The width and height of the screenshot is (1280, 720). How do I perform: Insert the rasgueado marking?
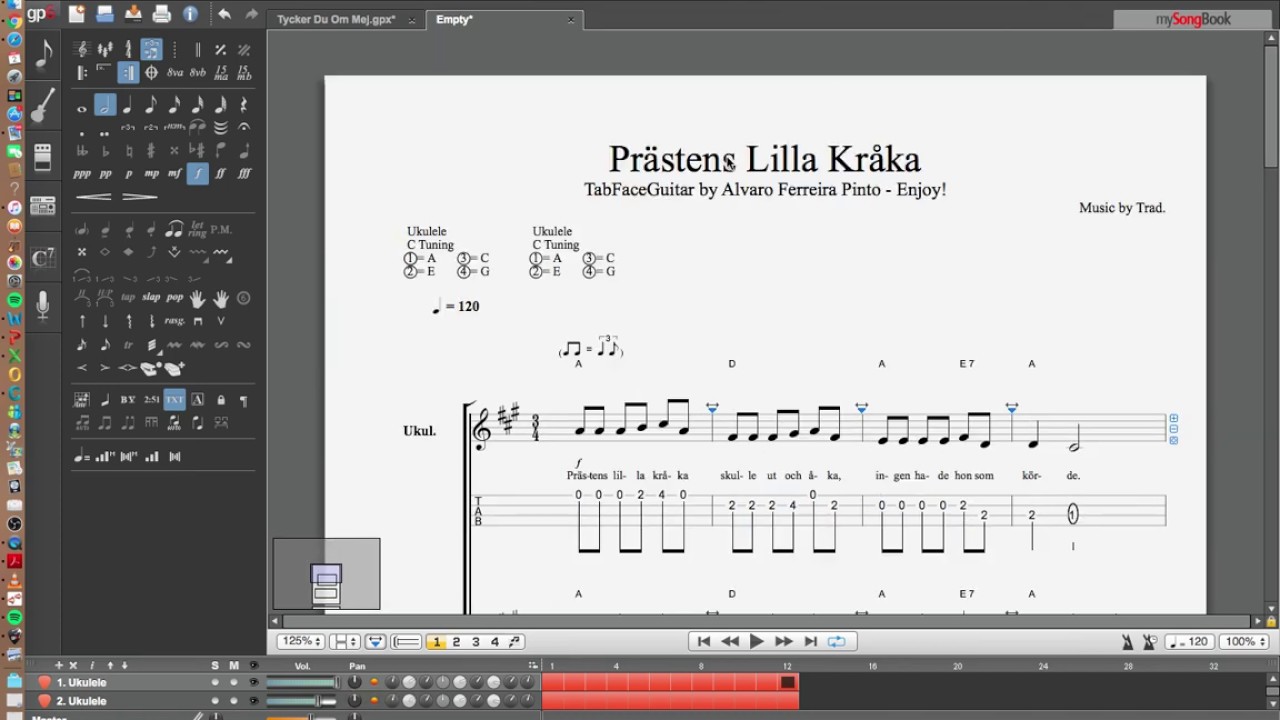click(x=175, y=321)
